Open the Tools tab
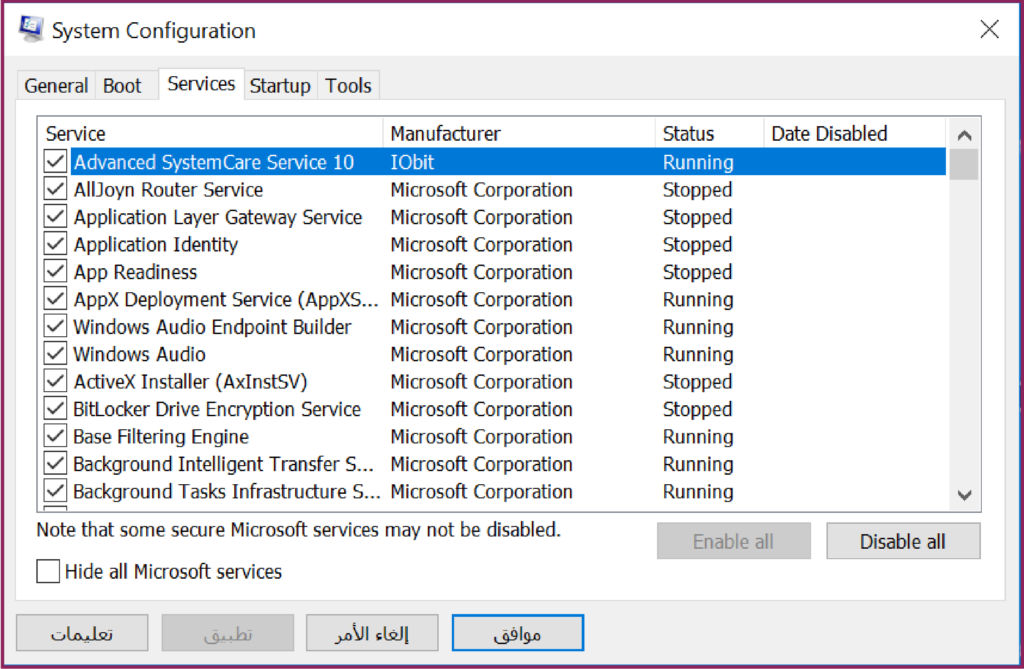1024x669 pixels. (348, 86)
